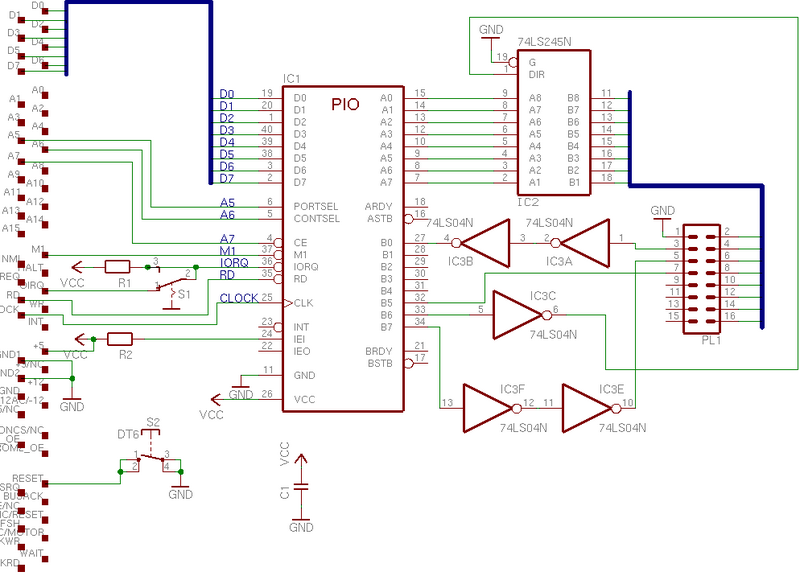The image size is (800, 576).
Task: Select the IC3F inverter symbol
Action: (492, 408)
